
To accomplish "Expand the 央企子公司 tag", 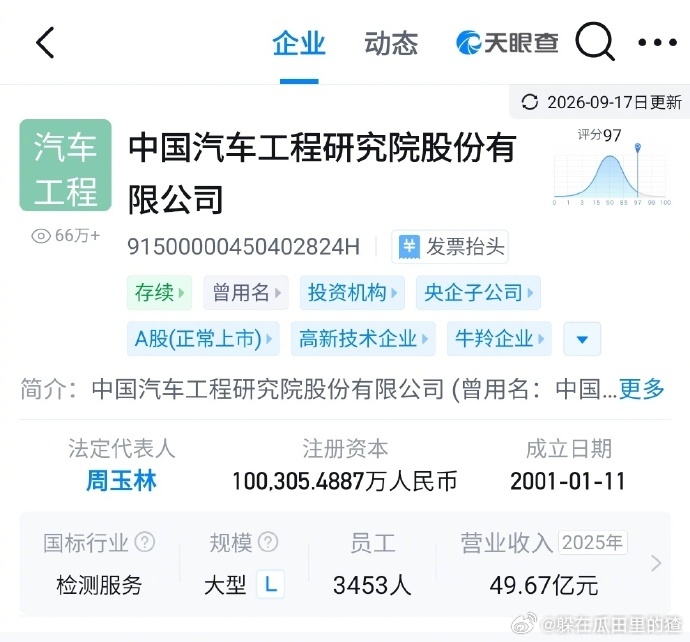I will tap(478, 293).
